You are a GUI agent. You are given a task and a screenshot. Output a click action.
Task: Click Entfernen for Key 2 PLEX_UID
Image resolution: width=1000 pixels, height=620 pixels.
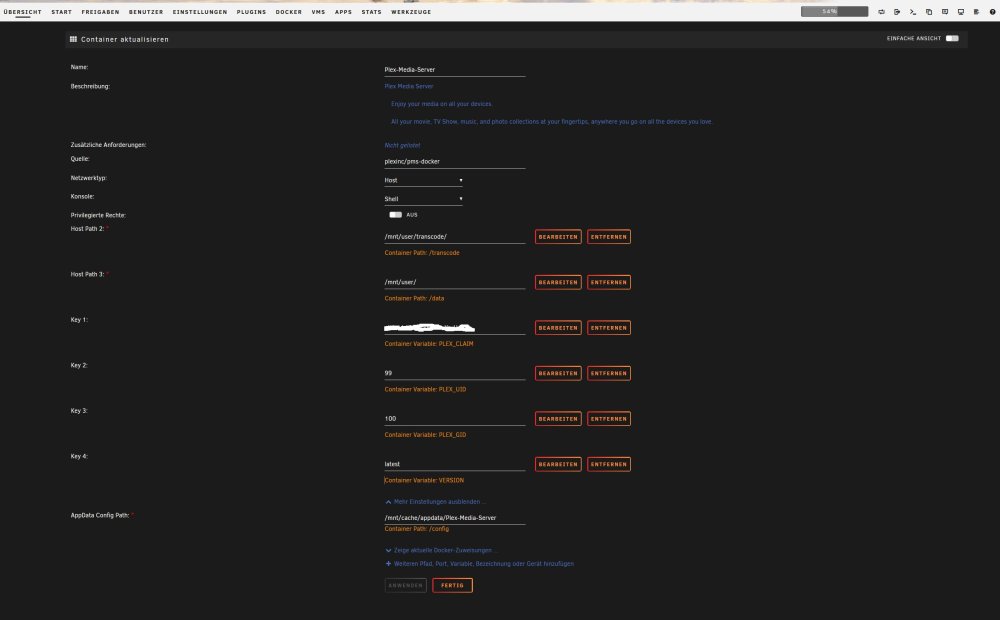(x=608, y=373)
